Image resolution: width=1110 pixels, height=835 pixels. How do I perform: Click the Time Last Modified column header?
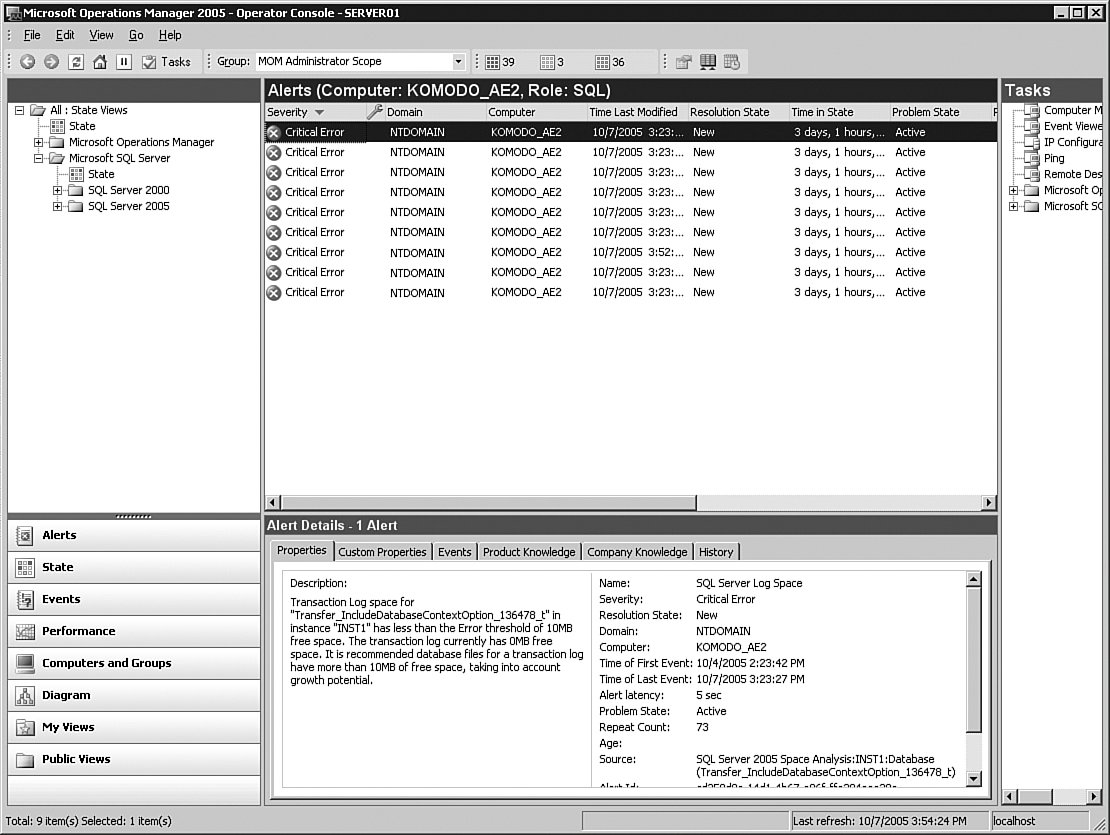pos(633,112)
